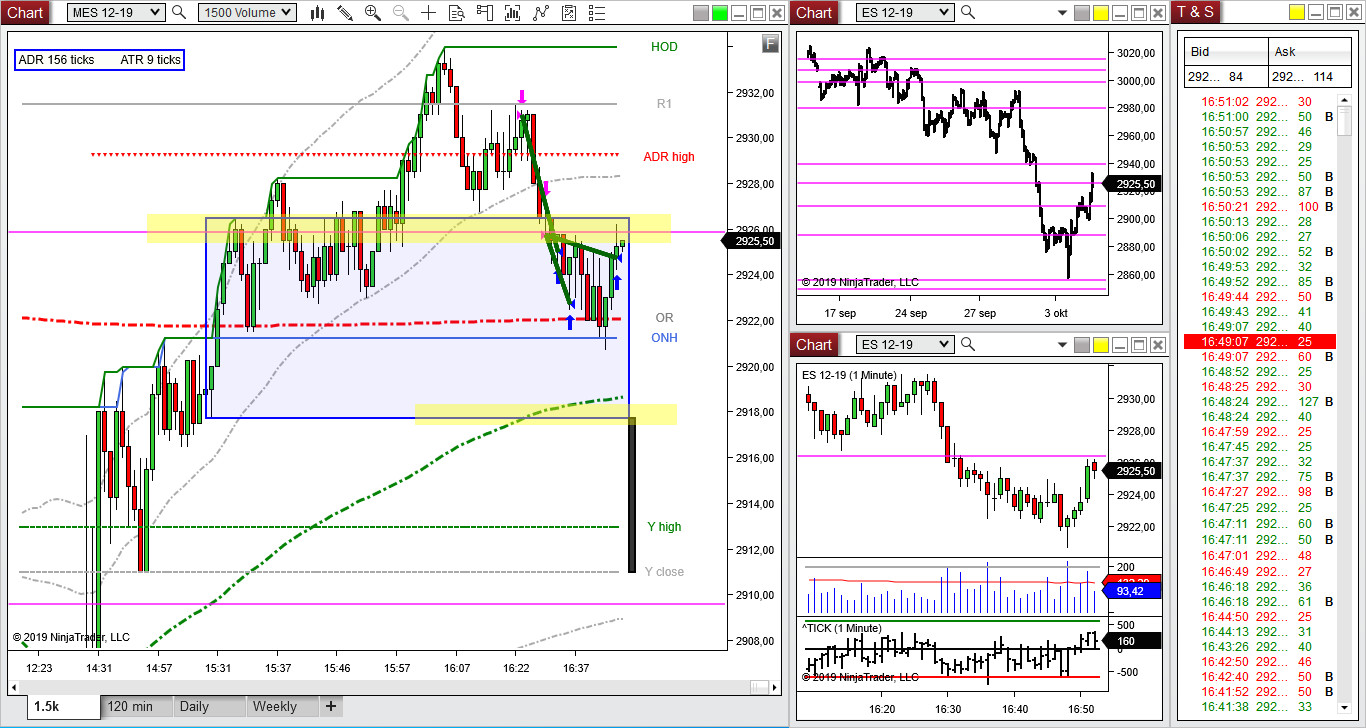Select the drawing tools pencil icon
The width and height of the screenshot is (1366, 728).
pyautogui.click(x=345, y=12)
